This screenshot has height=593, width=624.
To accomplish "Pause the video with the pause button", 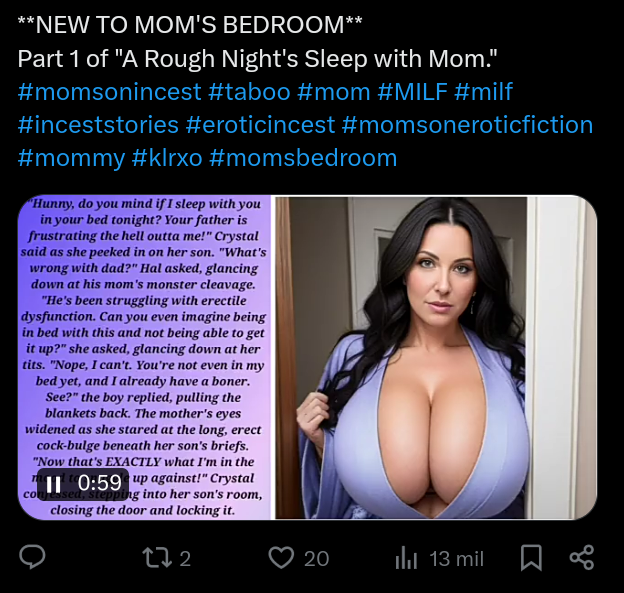I will point(54,484).
